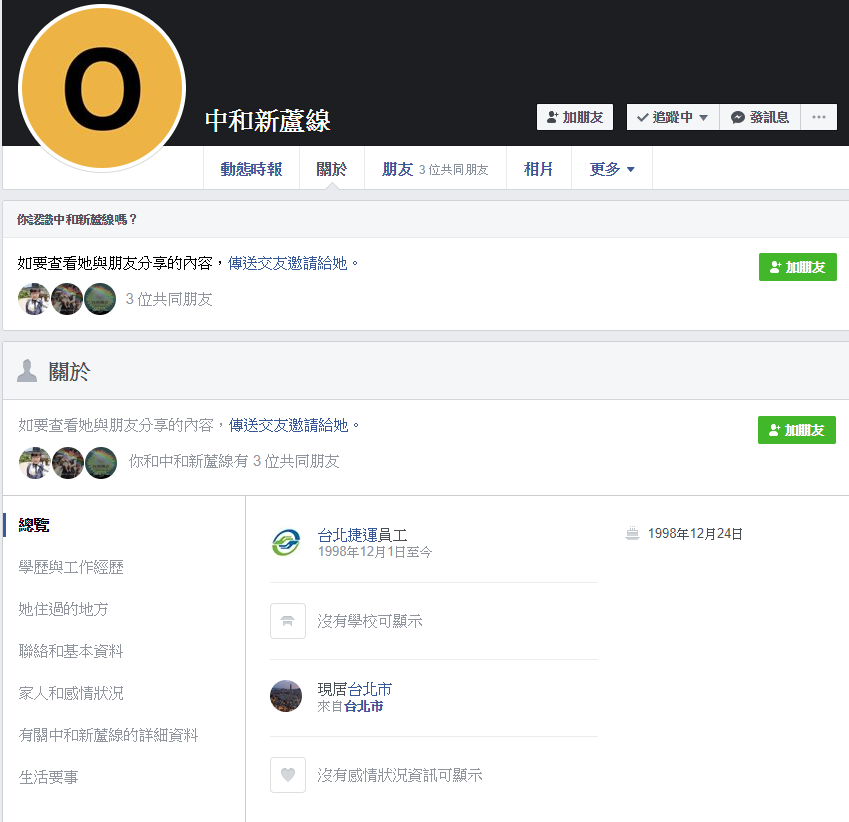The height and width of the screenshot is (822, 849).
Task: Click the 沒有學校可顯示 text
Action: [370, 621]
